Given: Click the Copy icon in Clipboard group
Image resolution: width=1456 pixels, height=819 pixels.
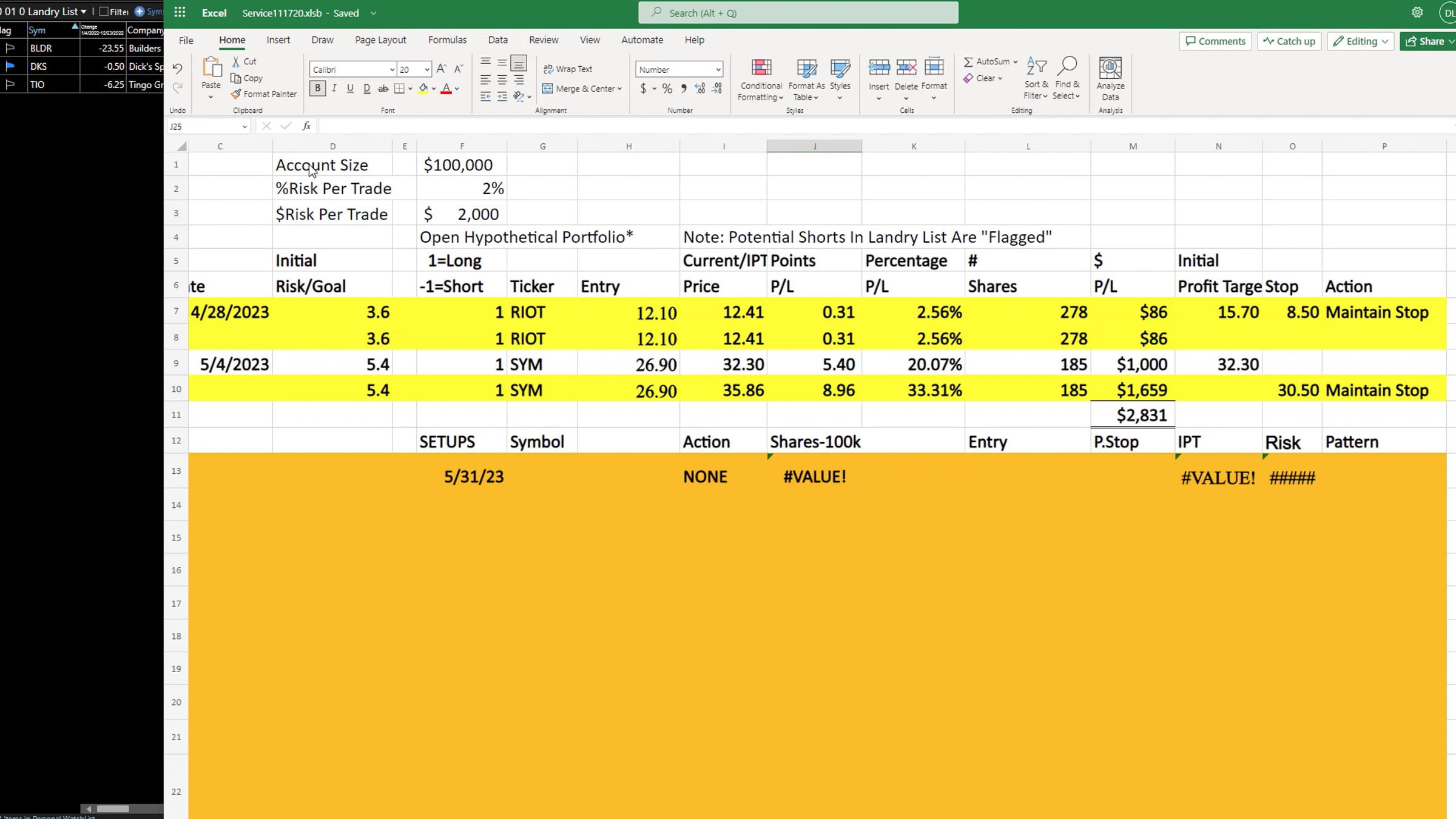Looking at the screenshot, I should tap(236, 78).
